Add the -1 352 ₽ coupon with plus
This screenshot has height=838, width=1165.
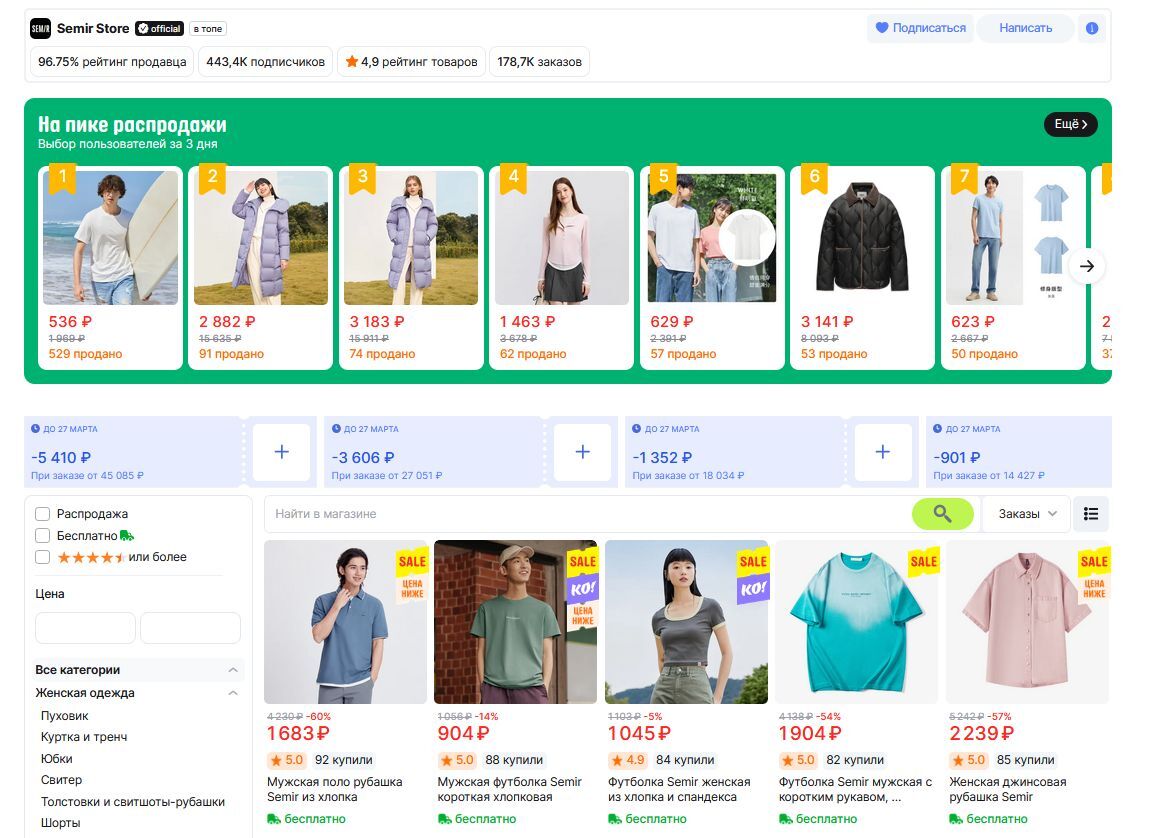[x=882, y=452]
